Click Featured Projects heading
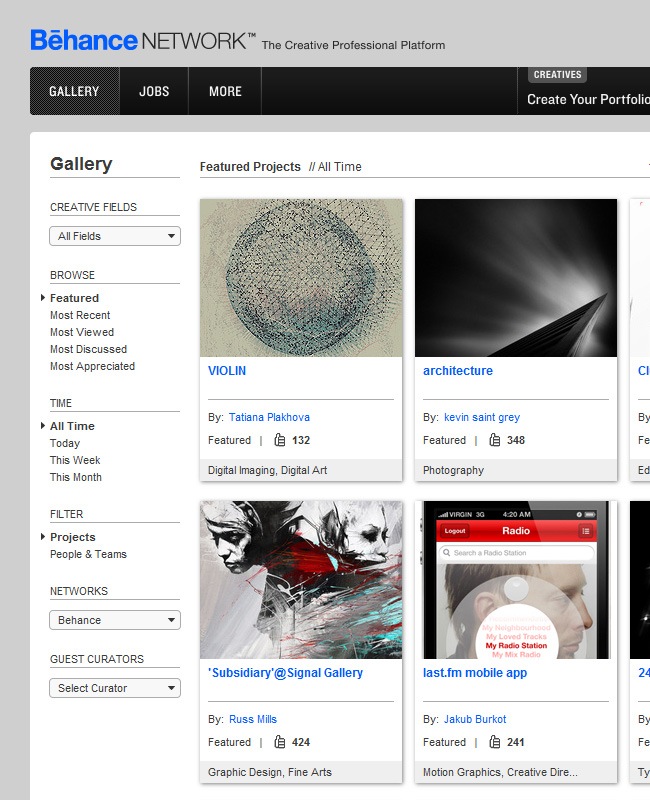 250,167
